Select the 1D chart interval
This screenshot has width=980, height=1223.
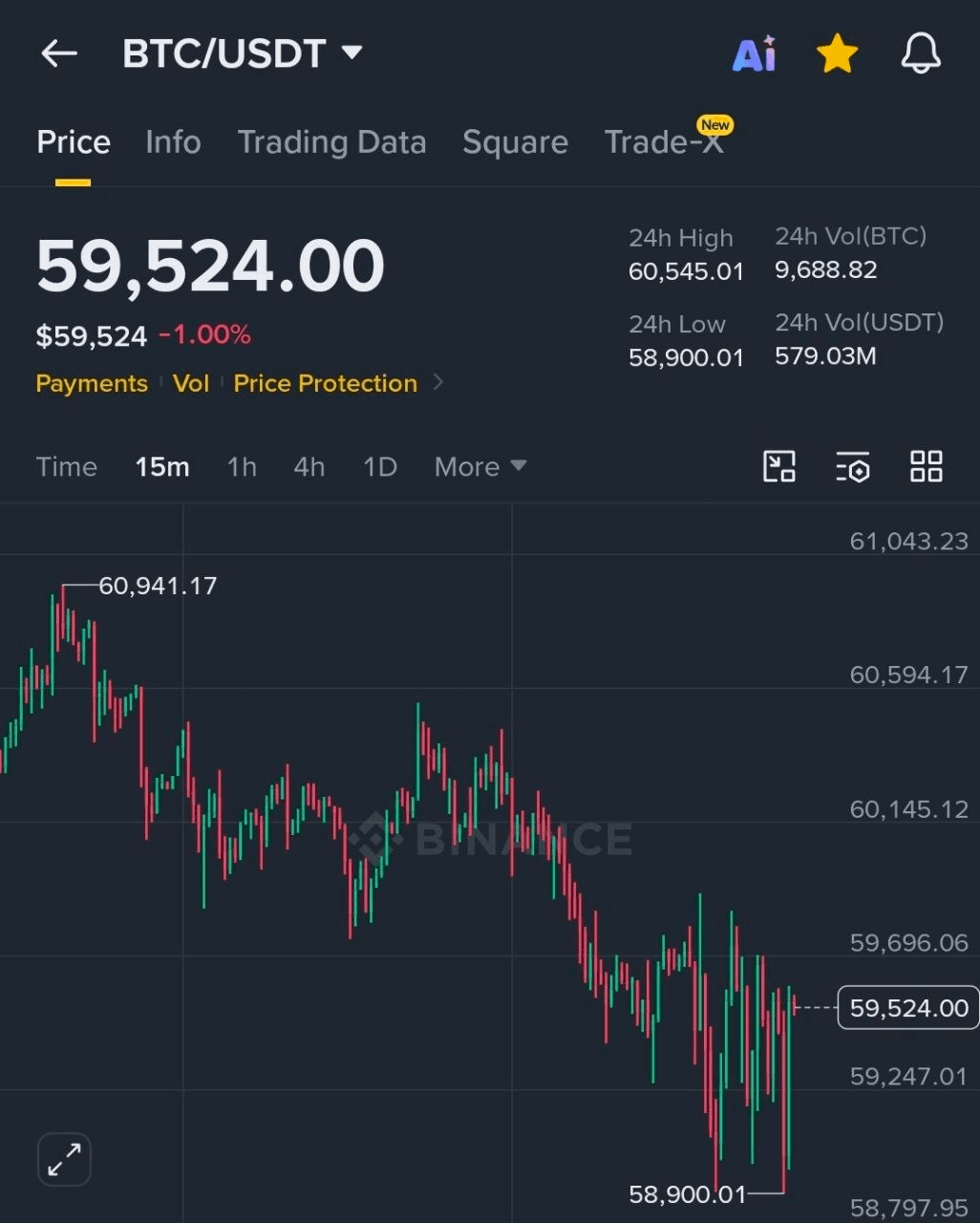click(x=380, y=466)
